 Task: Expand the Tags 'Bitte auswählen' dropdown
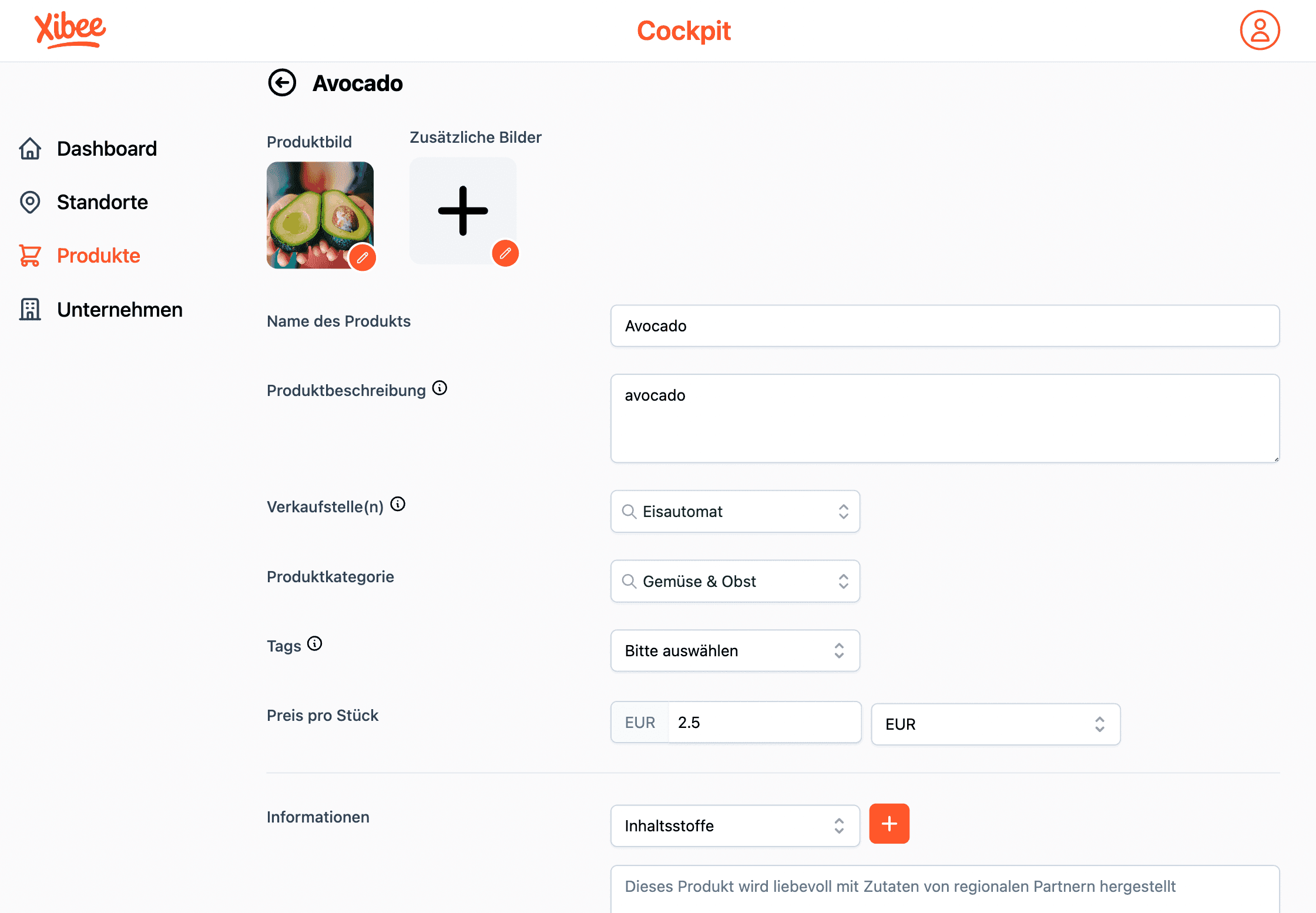(735, 651)
